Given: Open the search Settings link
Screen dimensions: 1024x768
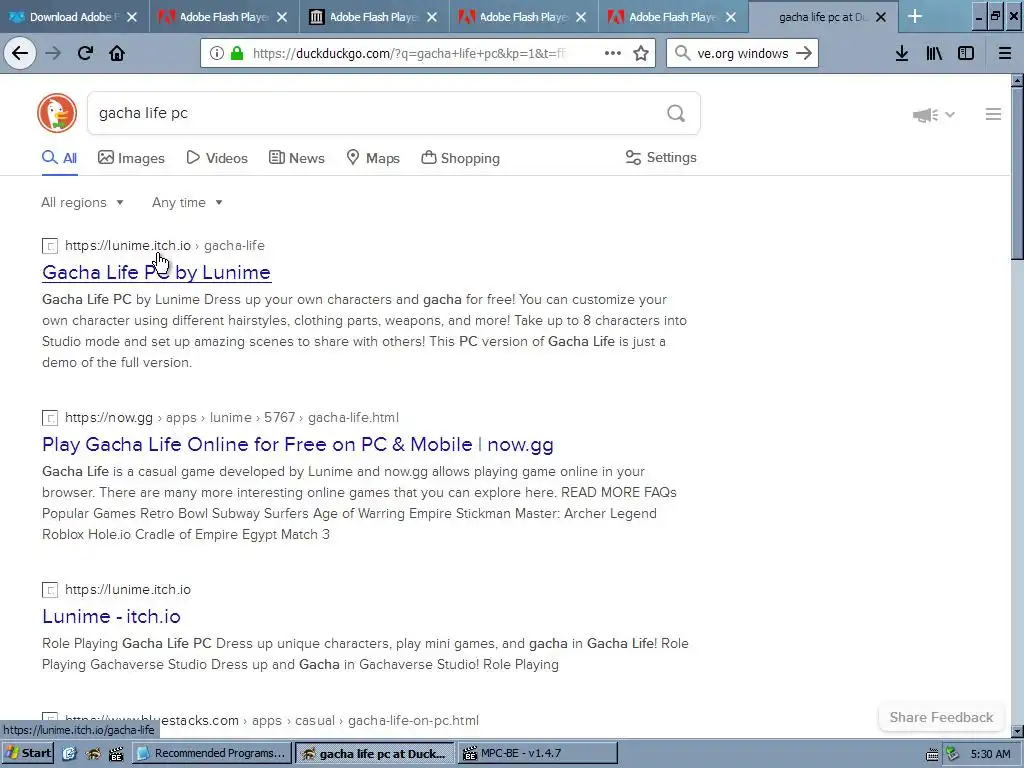Looking at the screenshot, I should click(661, 157).
